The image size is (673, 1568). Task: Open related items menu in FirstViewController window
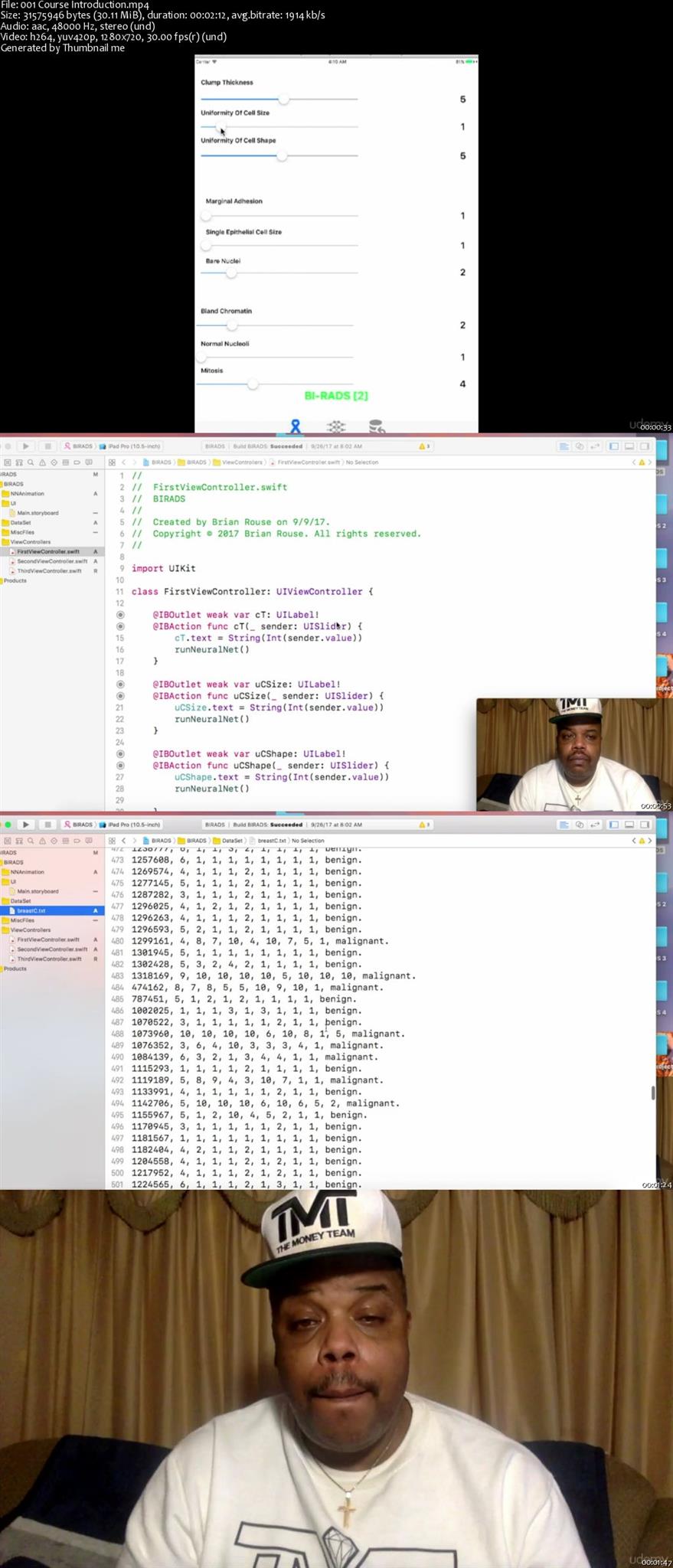click(112, 462)
